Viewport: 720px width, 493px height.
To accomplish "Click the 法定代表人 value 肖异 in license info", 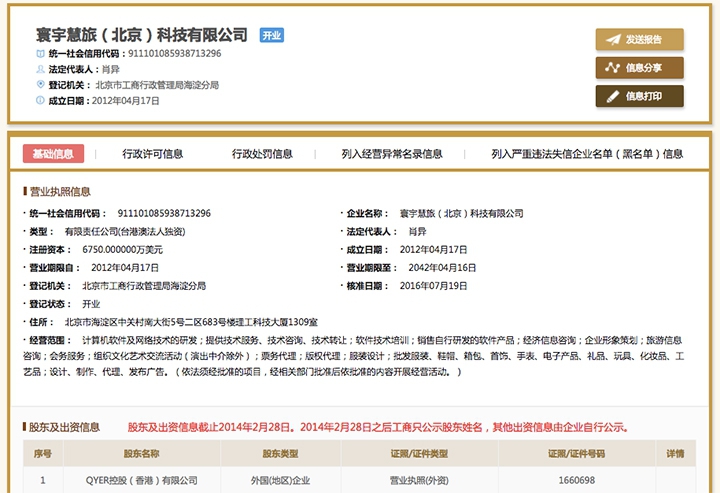I will 417,231.
